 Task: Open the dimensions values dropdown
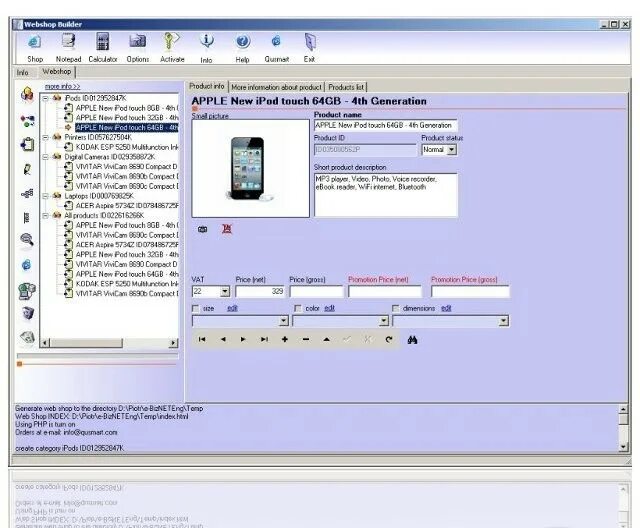pyautogui.click(x=504, y=321)
